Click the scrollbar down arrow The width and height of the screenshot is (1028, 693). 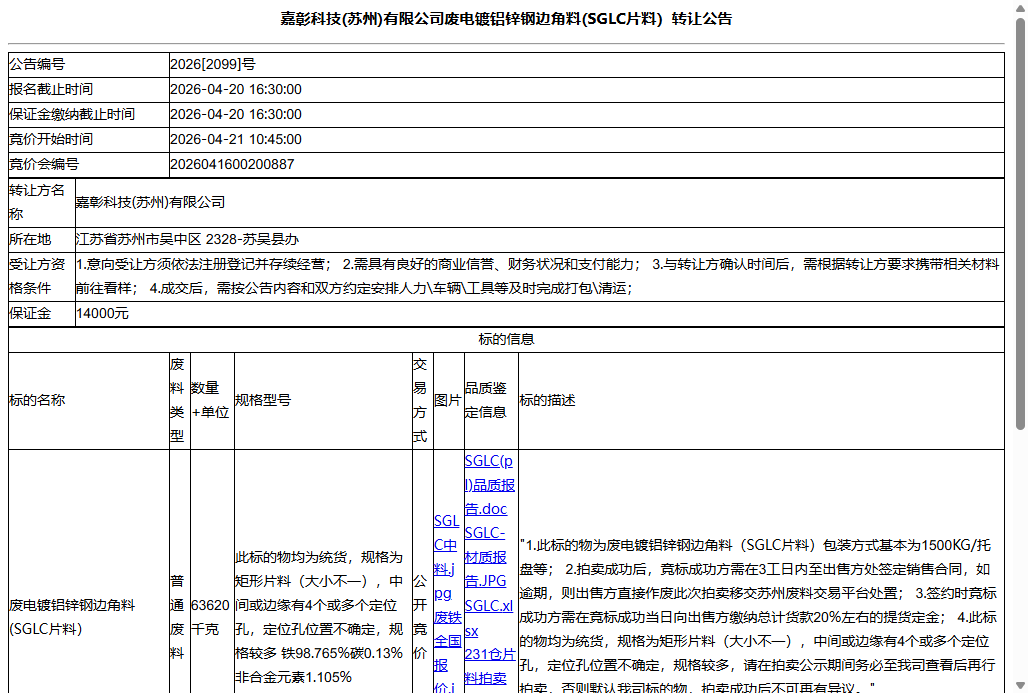[1020, 686]
